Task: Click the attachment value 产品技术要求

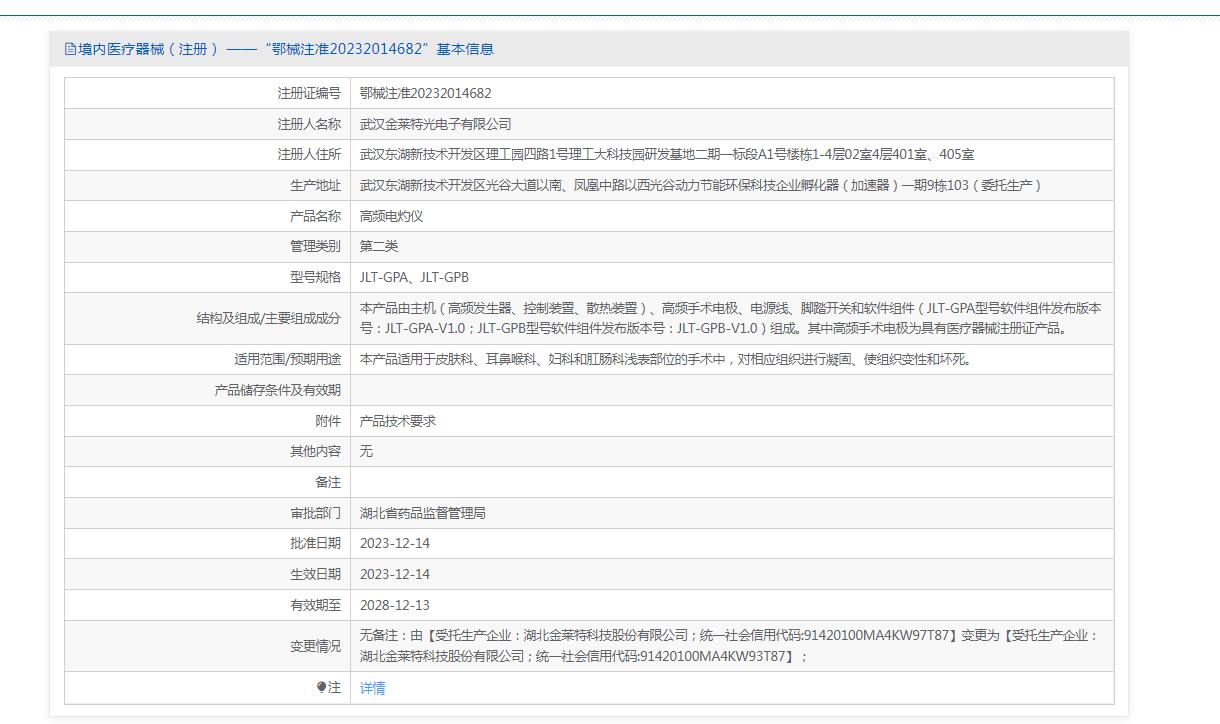Action: [x=398, y=421]
